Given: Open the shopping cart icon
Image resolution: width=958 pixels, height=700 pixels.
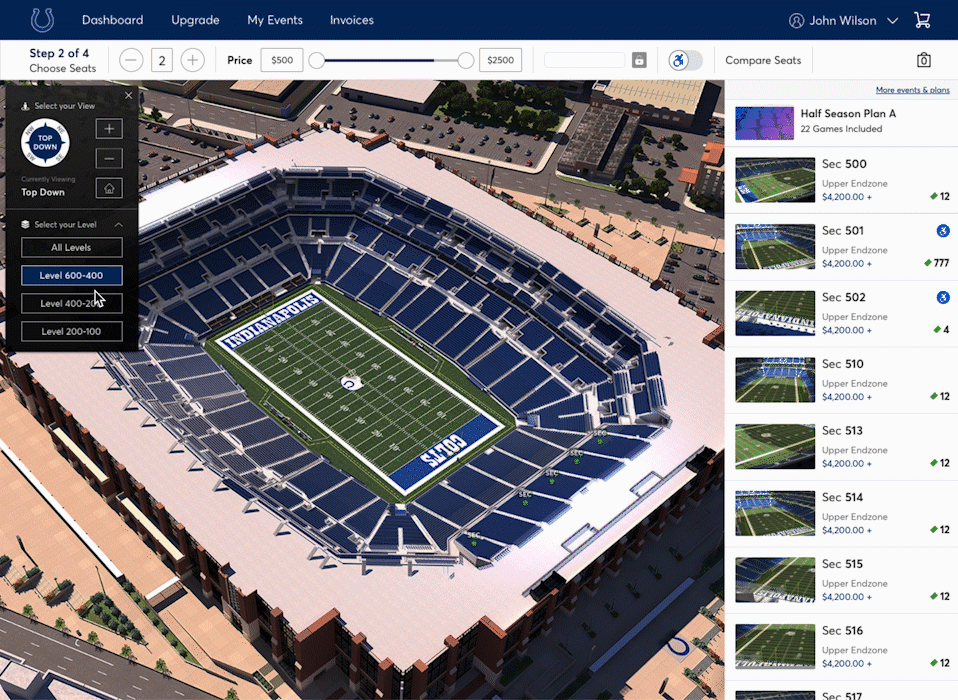Looking at the screenshot, I should click(x=922, y=20).
